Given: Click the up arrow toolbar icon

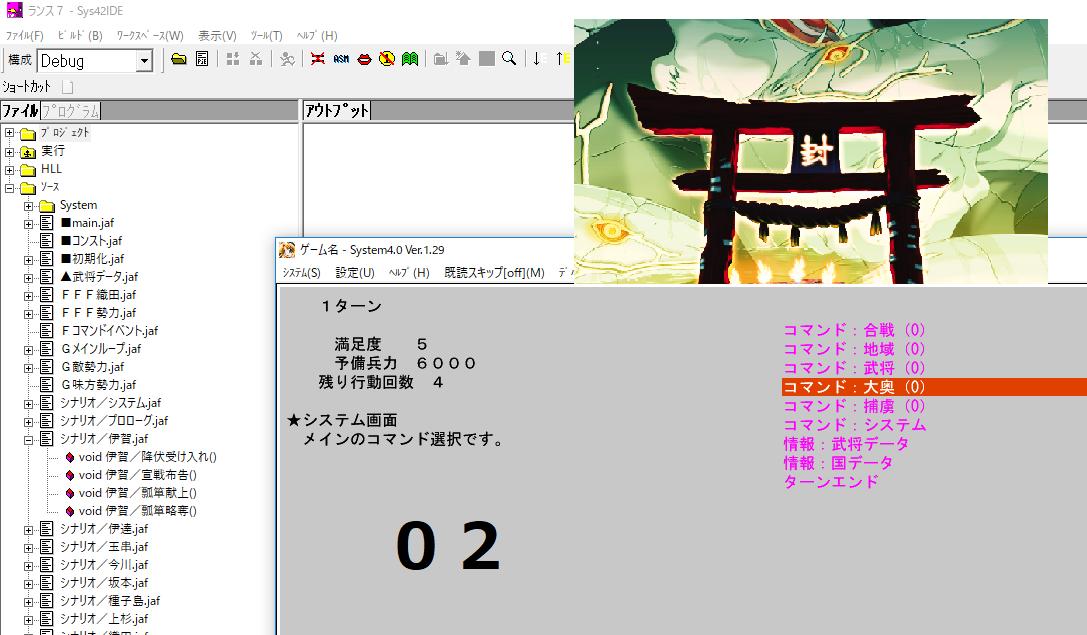Looking at the screenshot, I should [562, 59].
